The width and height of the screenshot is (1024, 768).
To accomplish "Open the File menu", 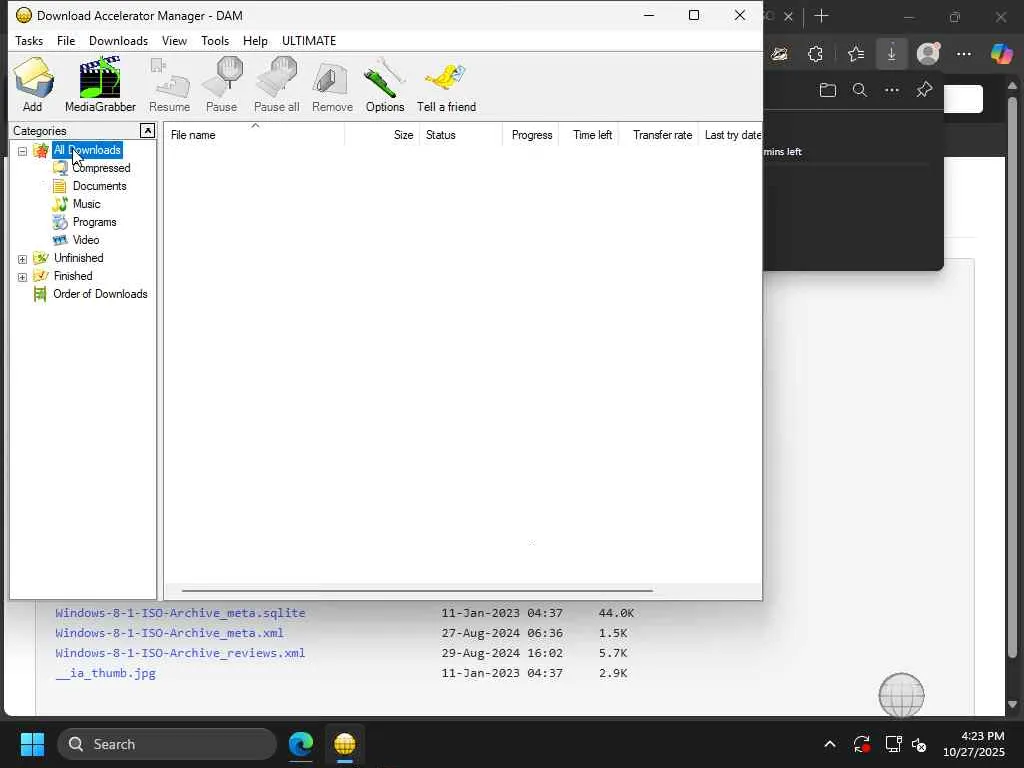I will pos(66,40).
